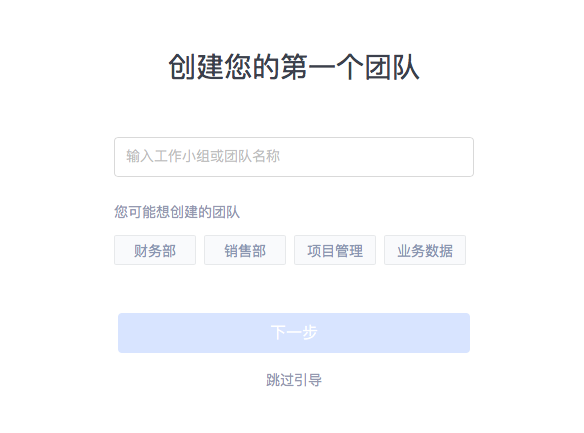Click the 创建您的第一个团队 heading
Screen dimensions: 584x433
click(294, 67)
